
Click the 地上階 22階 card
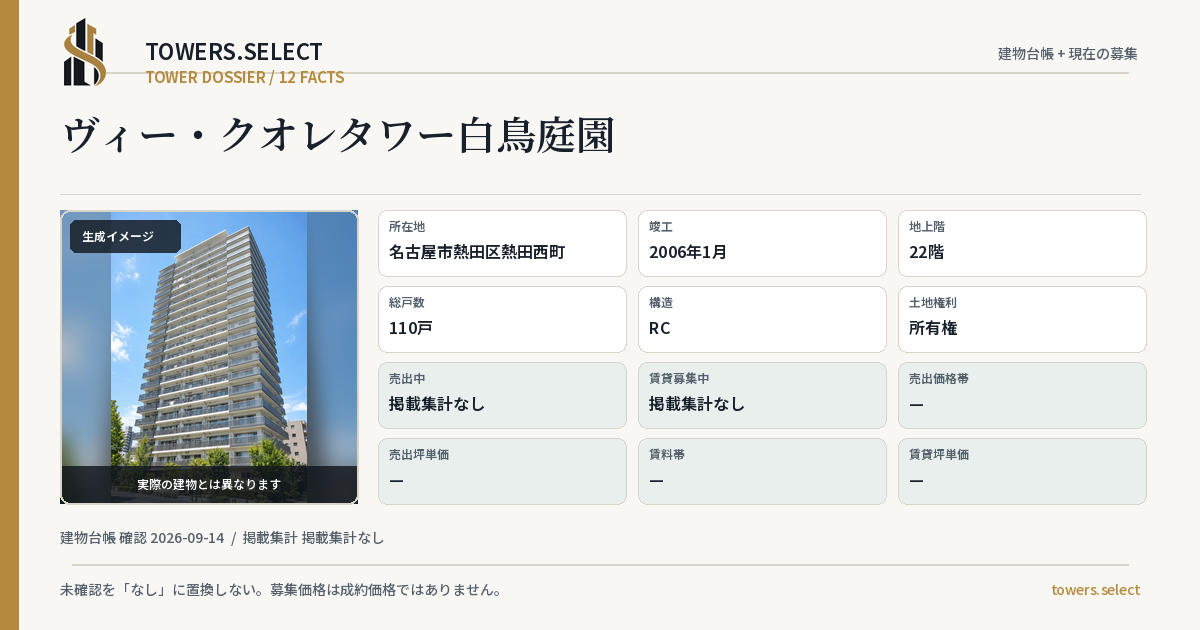[x=1022, y=243]
